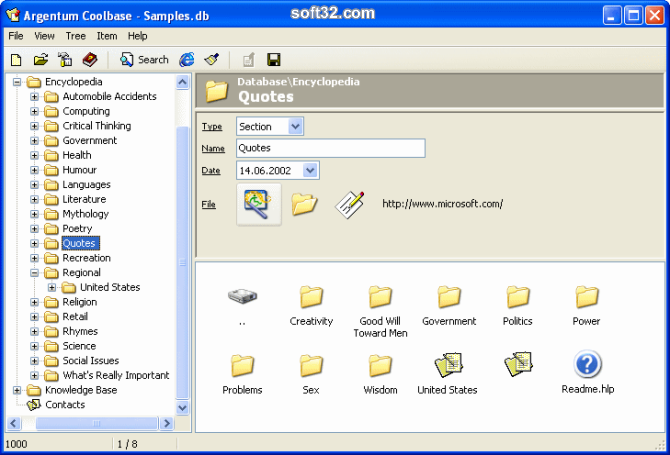Image resolution: width=670 pixels, height=455 pixels.
Task: Expand the Quotes tree node
Action: [34, 243]
